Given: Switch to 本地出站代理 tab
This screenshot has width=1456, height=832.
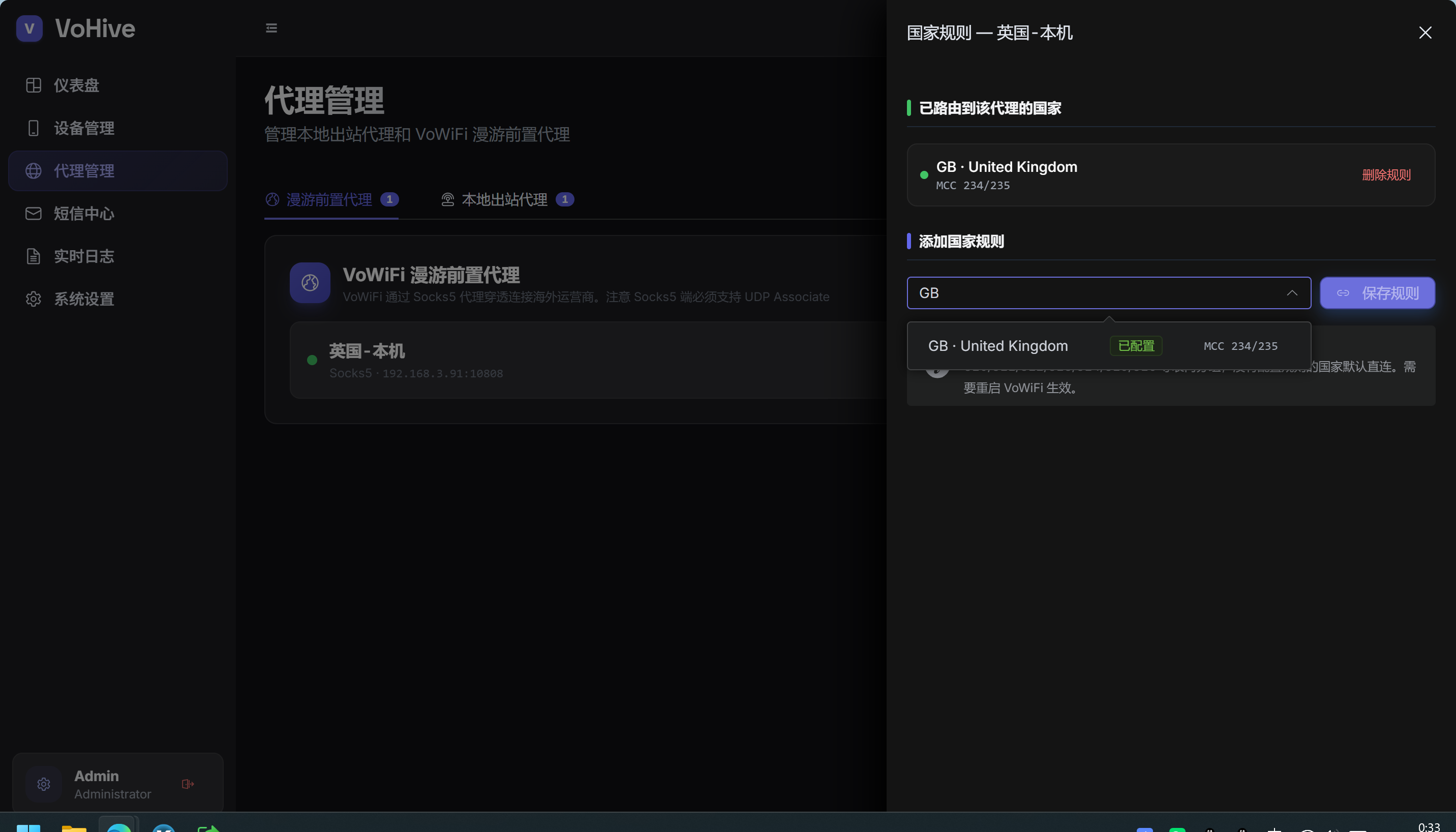Looking at the screenshot, I should pyautogui.click(x=507, y=199).
